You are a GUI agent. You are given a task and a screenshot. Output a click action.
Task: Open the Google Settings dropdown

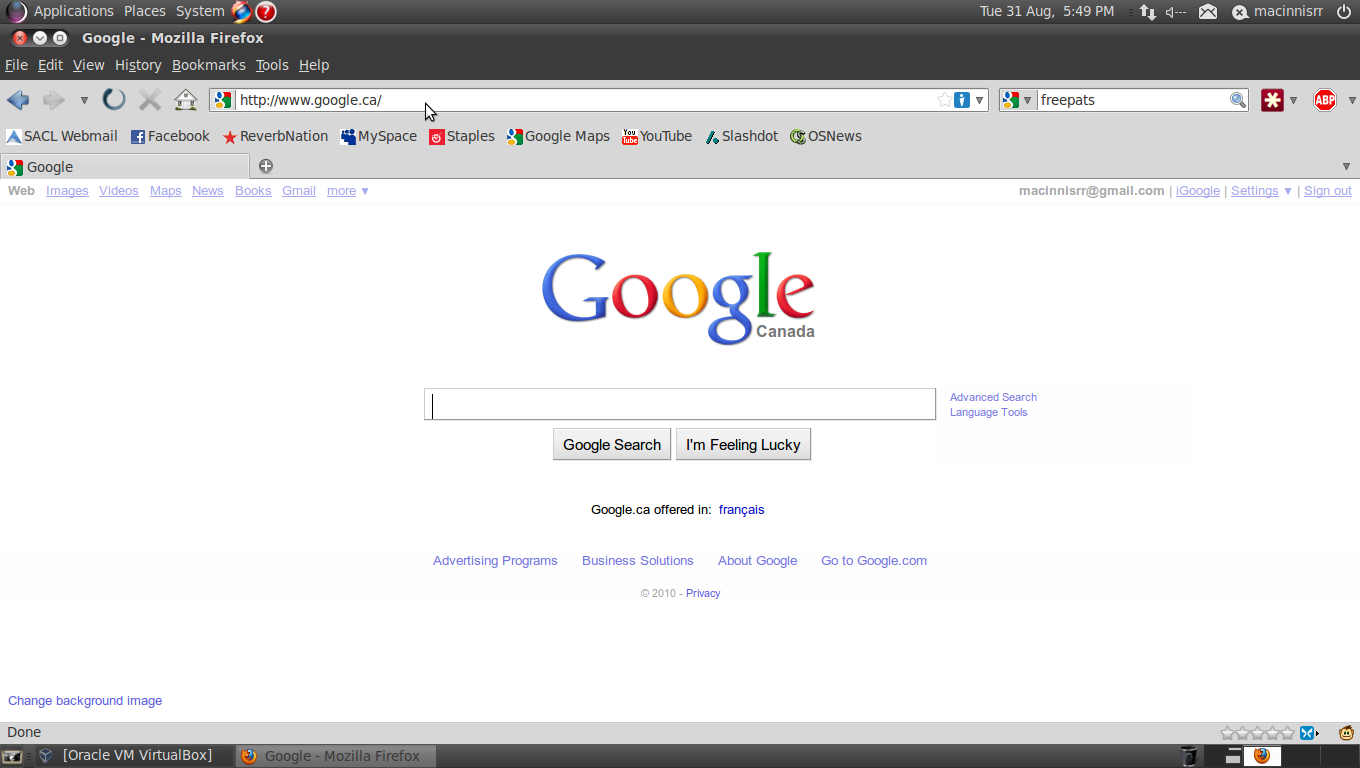coord(1261,191)
